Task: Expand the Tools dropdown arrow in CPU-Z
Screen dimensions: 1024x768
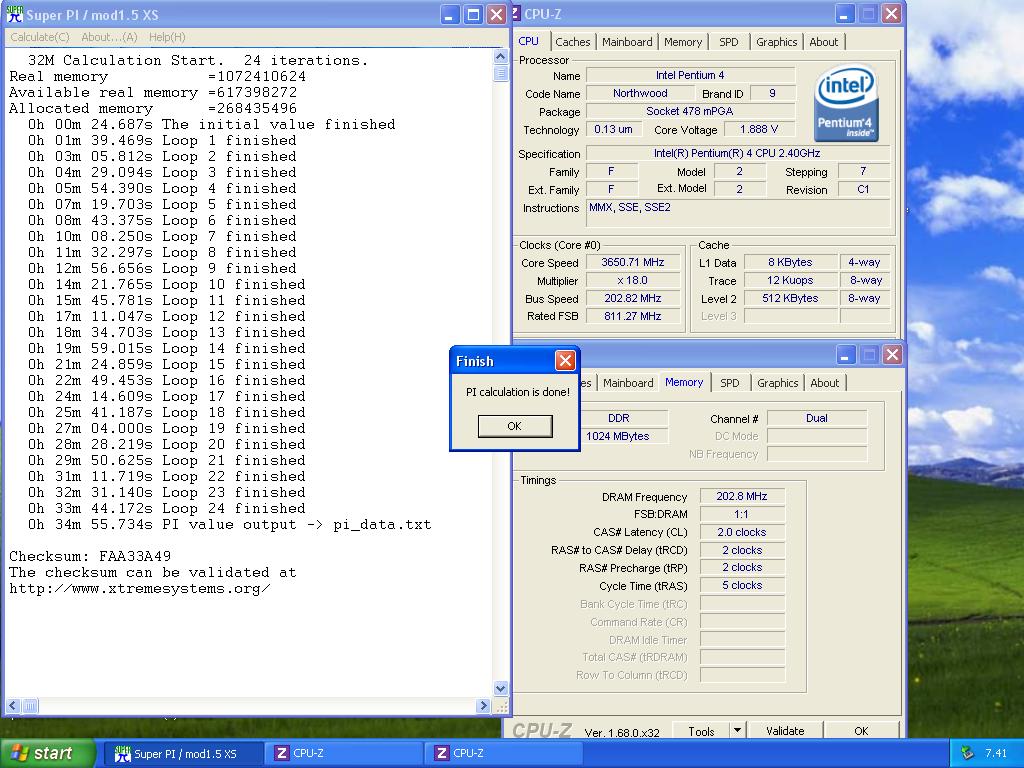Action: click(x=737, y=730)
